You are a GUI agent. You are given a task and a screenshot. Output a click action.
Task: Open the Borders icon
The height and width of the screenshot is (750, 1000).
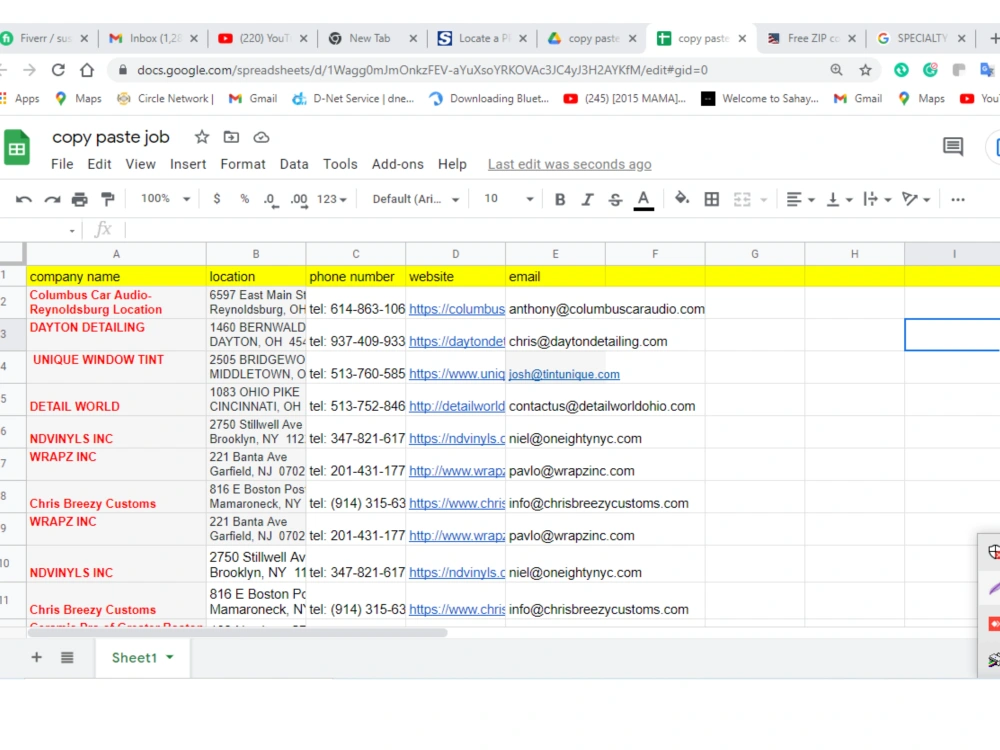click(x=712, y=200)
